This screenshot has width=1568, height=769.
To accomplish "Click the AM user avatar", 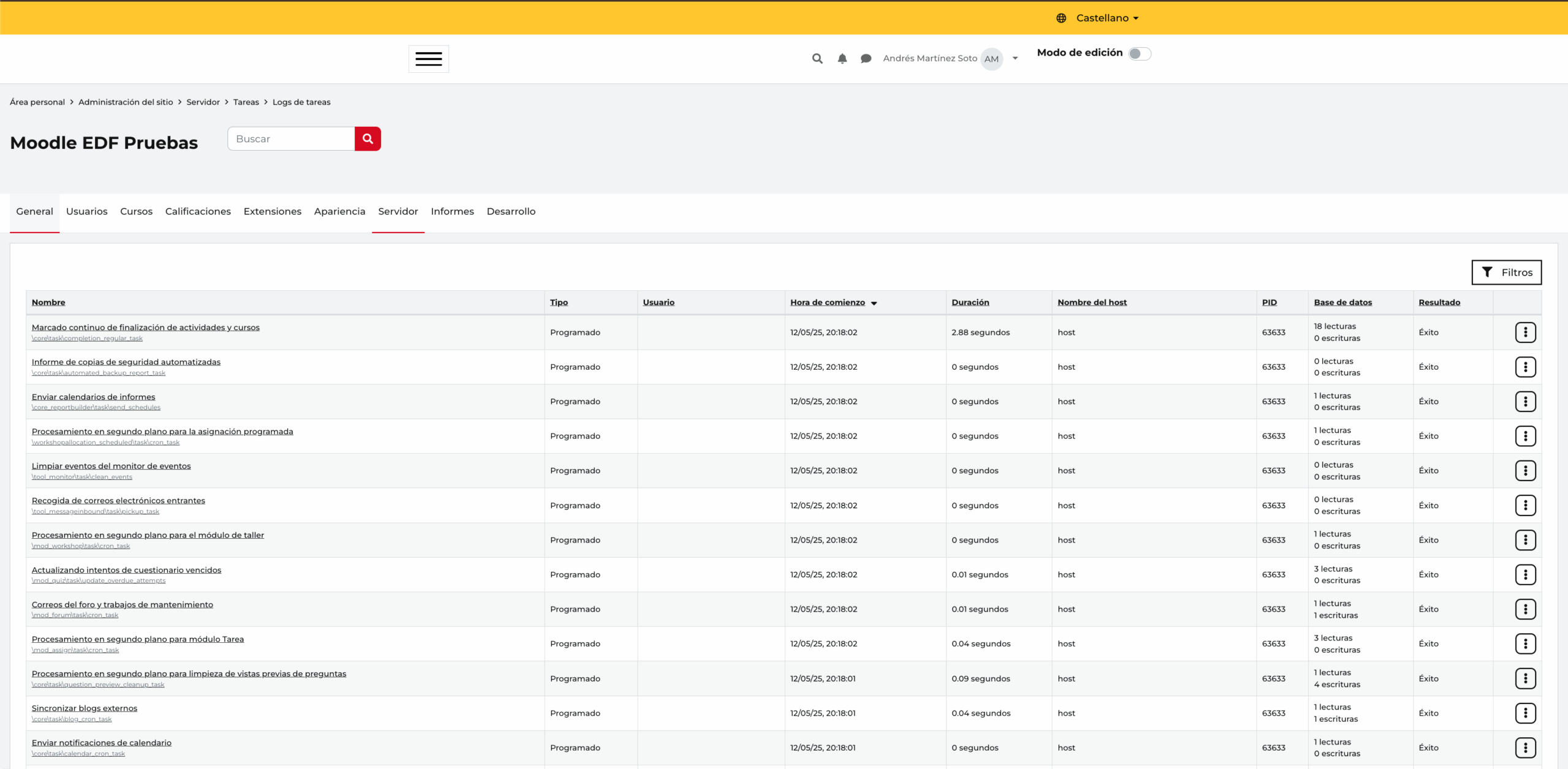I will click(992, 59).
